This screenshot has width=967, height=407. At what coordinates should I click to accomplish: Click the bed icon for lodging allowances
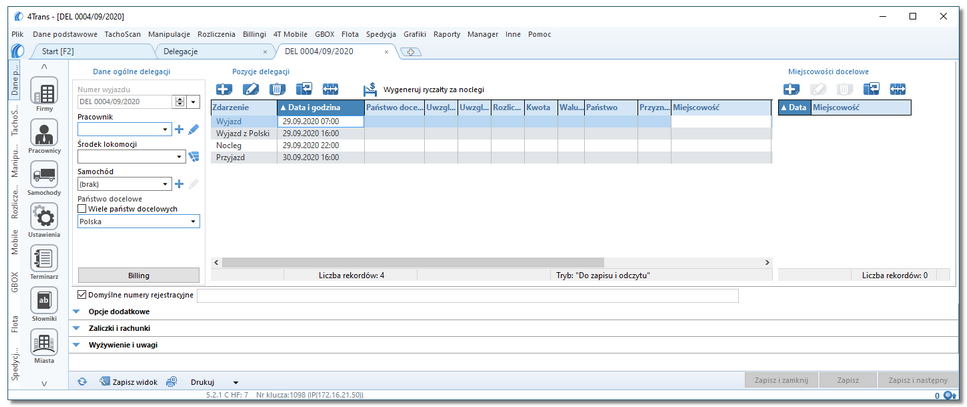(x=370, y=90)
